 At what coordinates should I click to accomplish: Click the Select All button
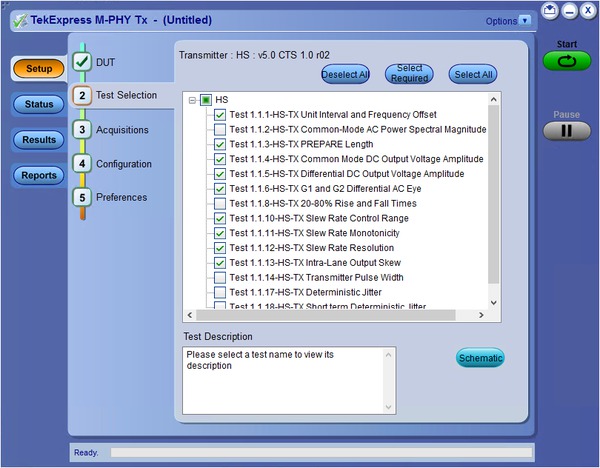point(473,74)
